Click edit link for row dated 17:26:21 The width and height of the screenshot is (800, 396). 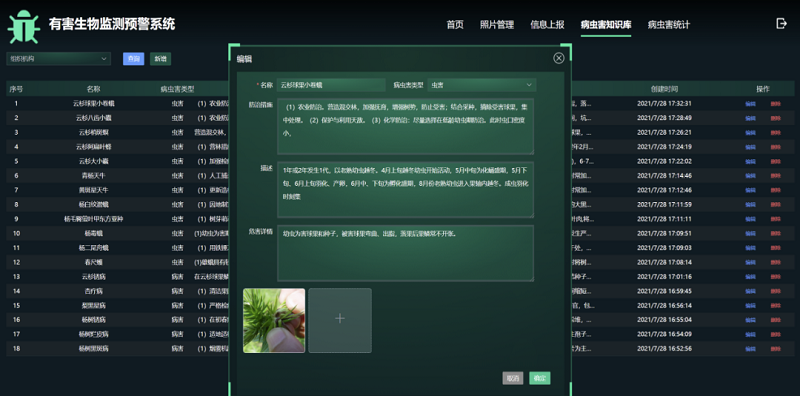751,132
